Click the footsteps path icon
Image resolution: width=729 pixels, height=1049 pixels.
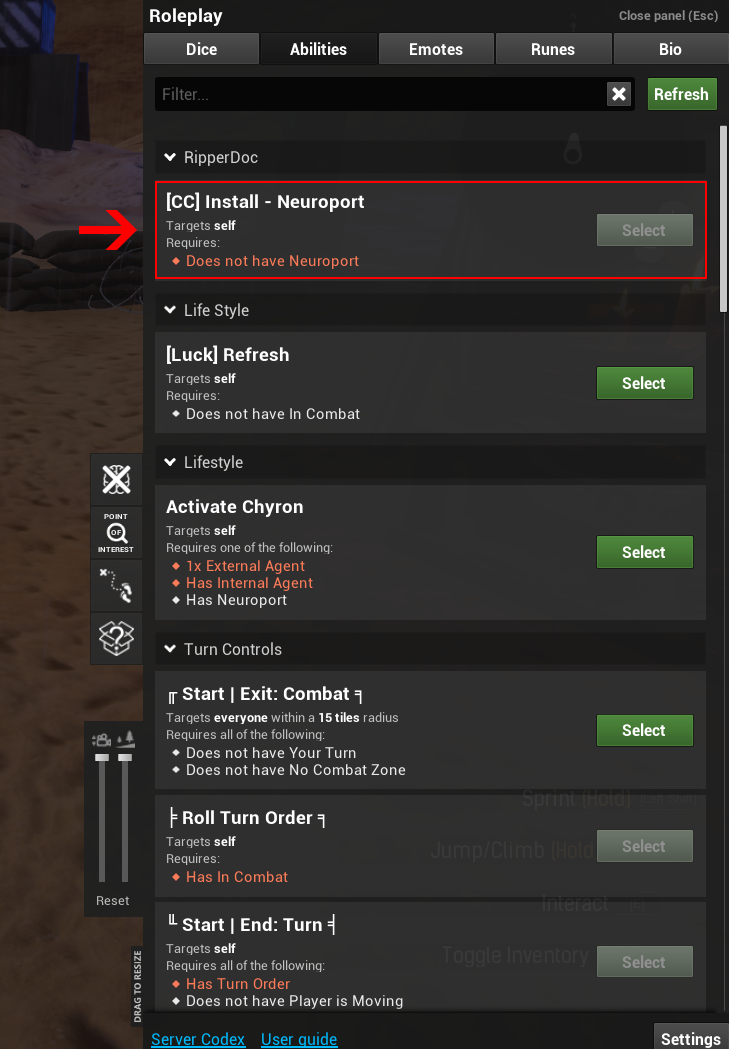(116, 585)
